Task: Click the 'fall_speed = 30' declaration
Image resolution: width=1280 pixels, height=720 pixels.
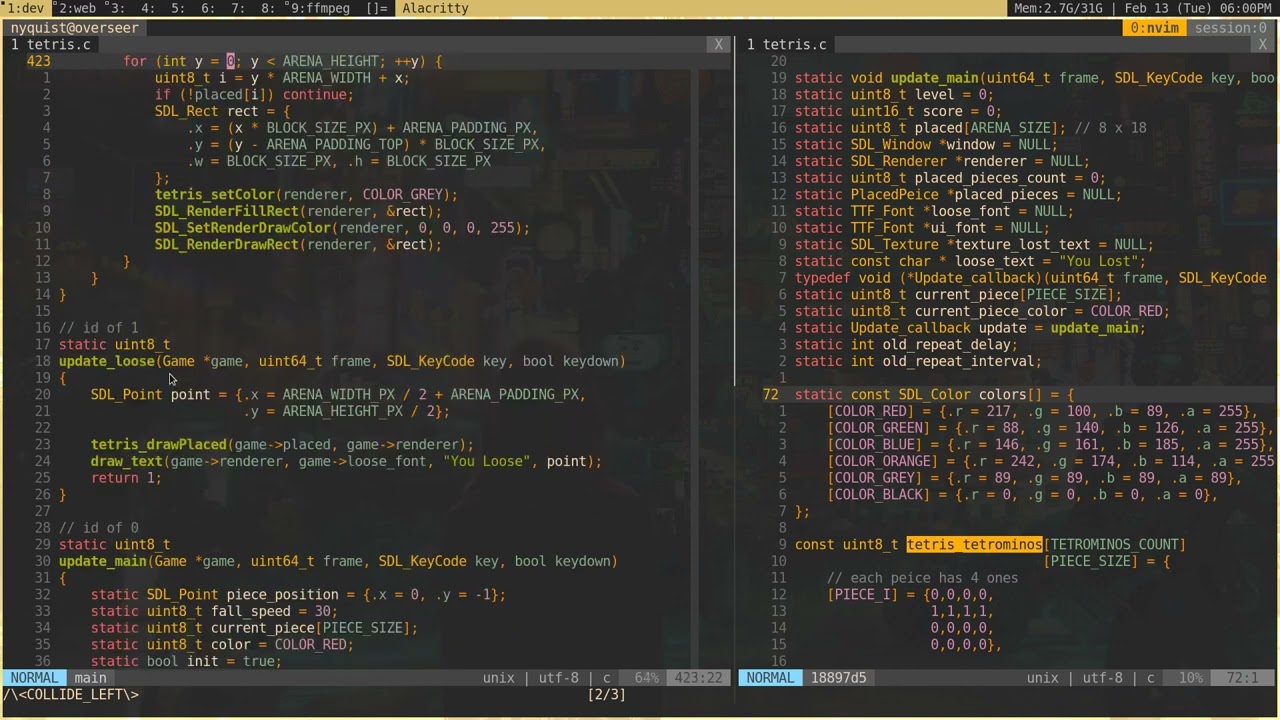Action: [x=214, y=611]
